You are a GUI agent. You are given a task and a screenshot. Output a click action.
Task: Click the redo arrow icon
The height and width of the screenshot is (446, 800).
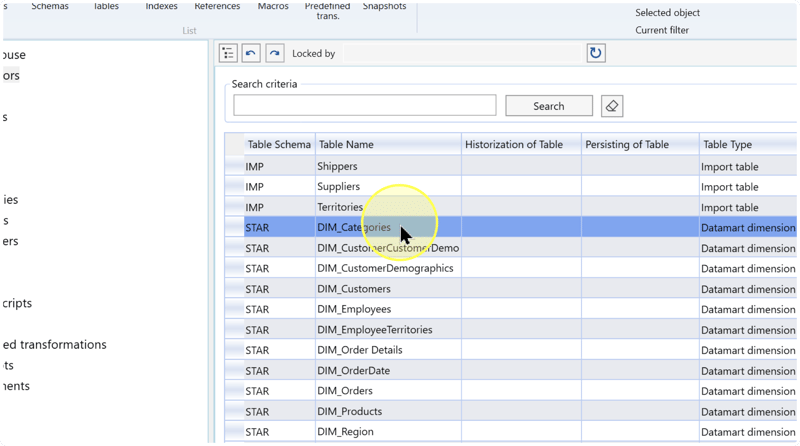tap(274, 53)
